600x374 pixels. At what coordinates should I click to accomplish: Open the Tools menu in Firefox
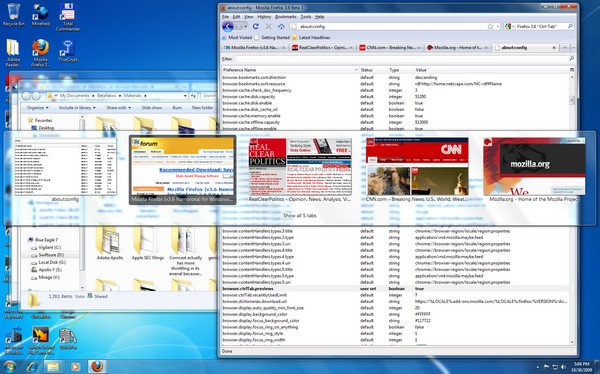(306, 17)
